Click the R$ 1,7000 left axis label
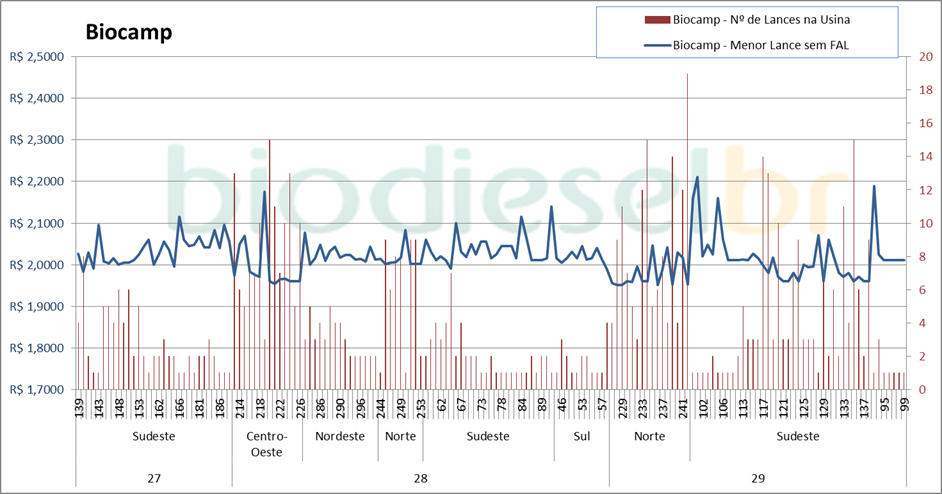The height and width of the screenshot is (494, 942). click(x=35, y=390)
